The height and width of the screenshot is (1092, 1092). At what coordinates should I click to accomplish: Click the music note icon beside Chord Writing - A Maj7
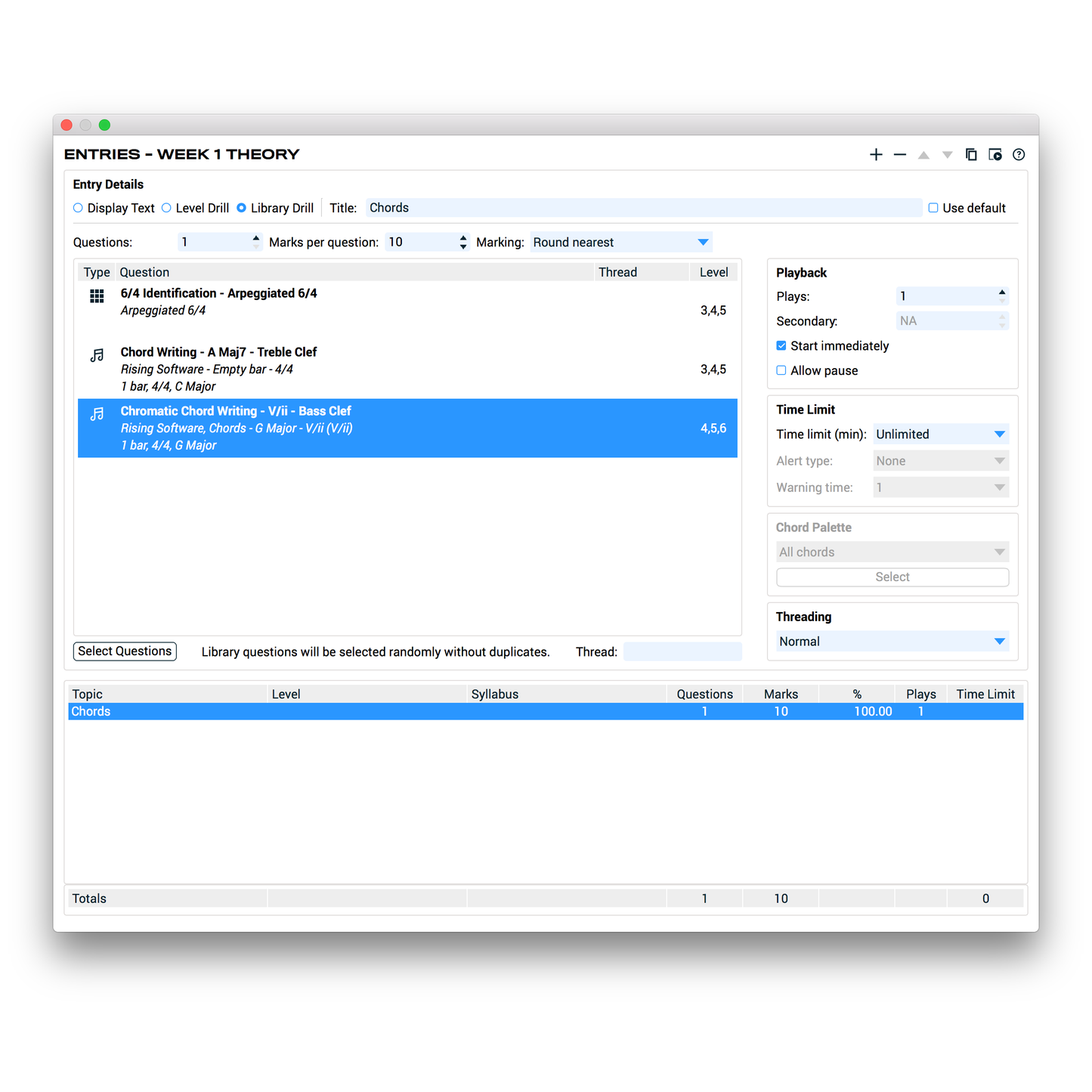click(96, 354)
